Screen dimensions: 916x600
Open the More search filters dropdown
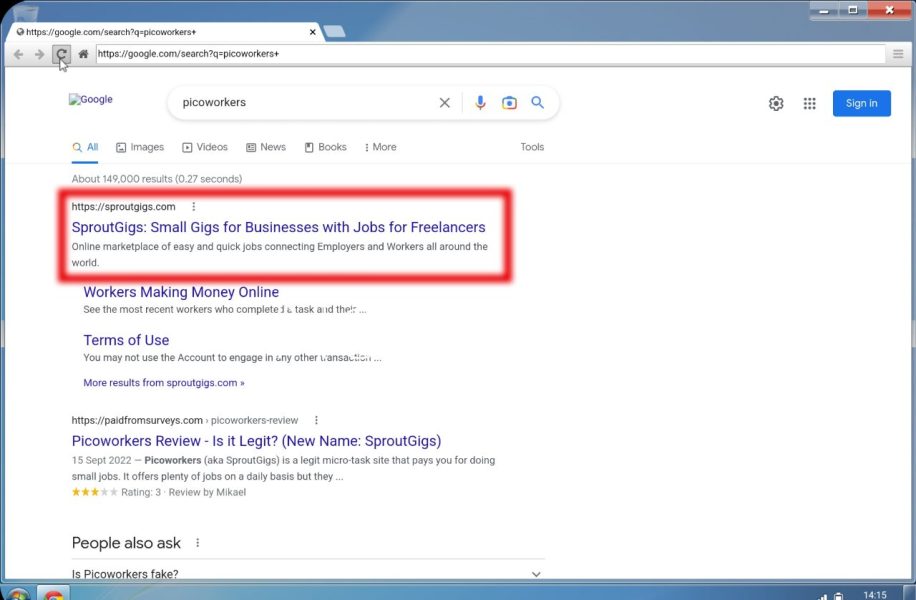(x=380, y=147)
